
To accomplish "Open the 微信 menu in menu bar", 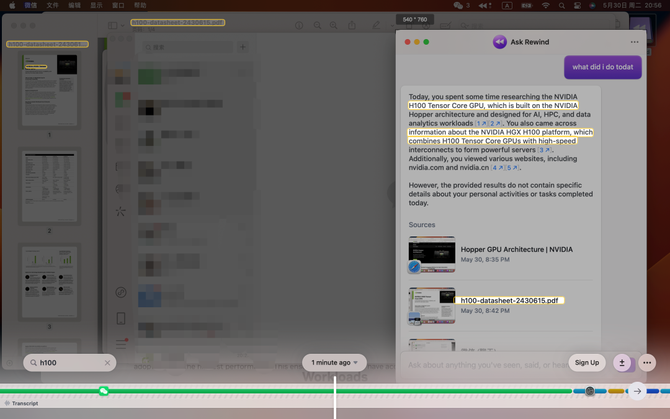I will tap(30, 5).
